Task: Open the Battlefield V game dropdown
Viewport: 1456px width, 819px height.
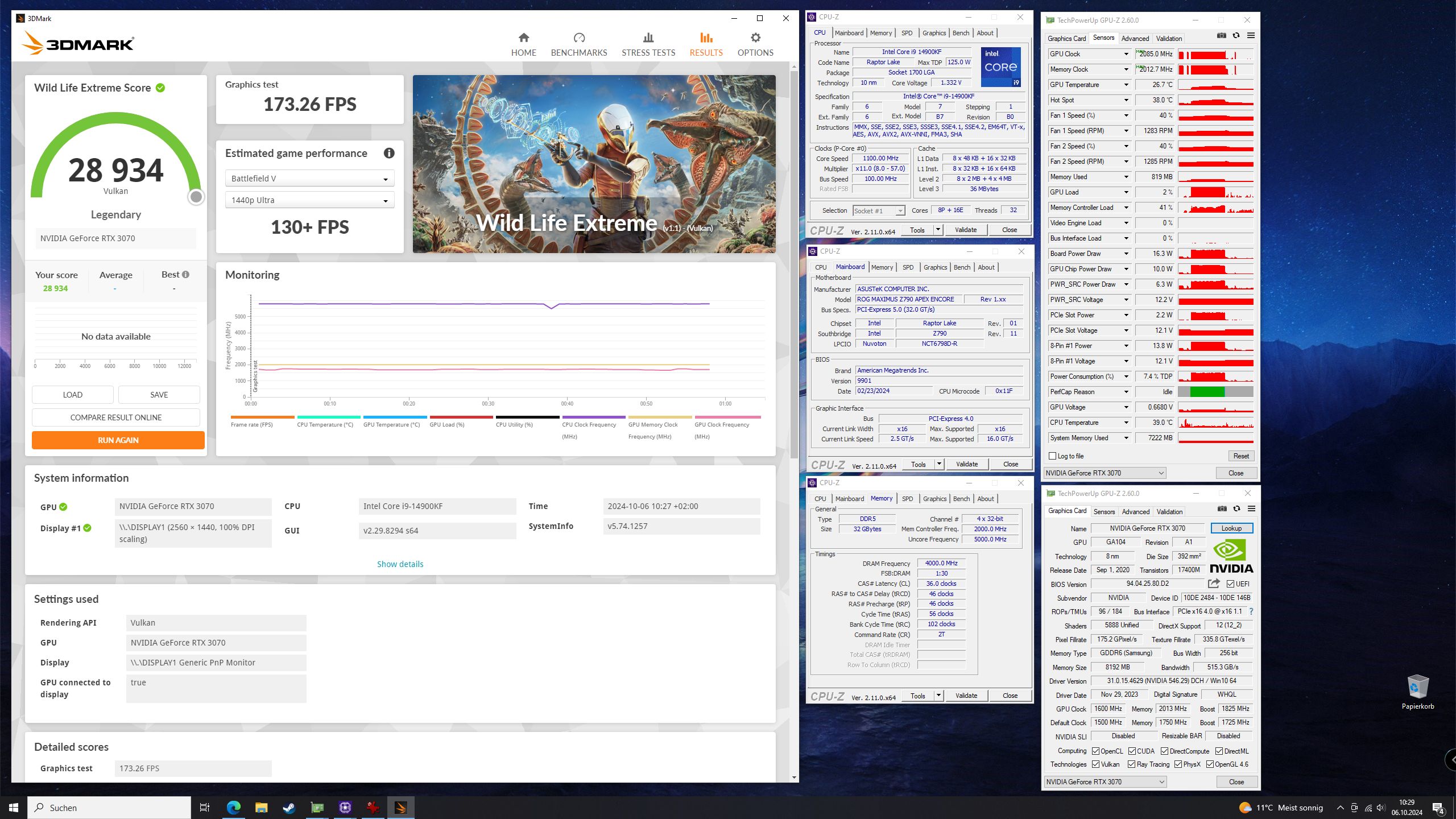Action: pos(309,179)
